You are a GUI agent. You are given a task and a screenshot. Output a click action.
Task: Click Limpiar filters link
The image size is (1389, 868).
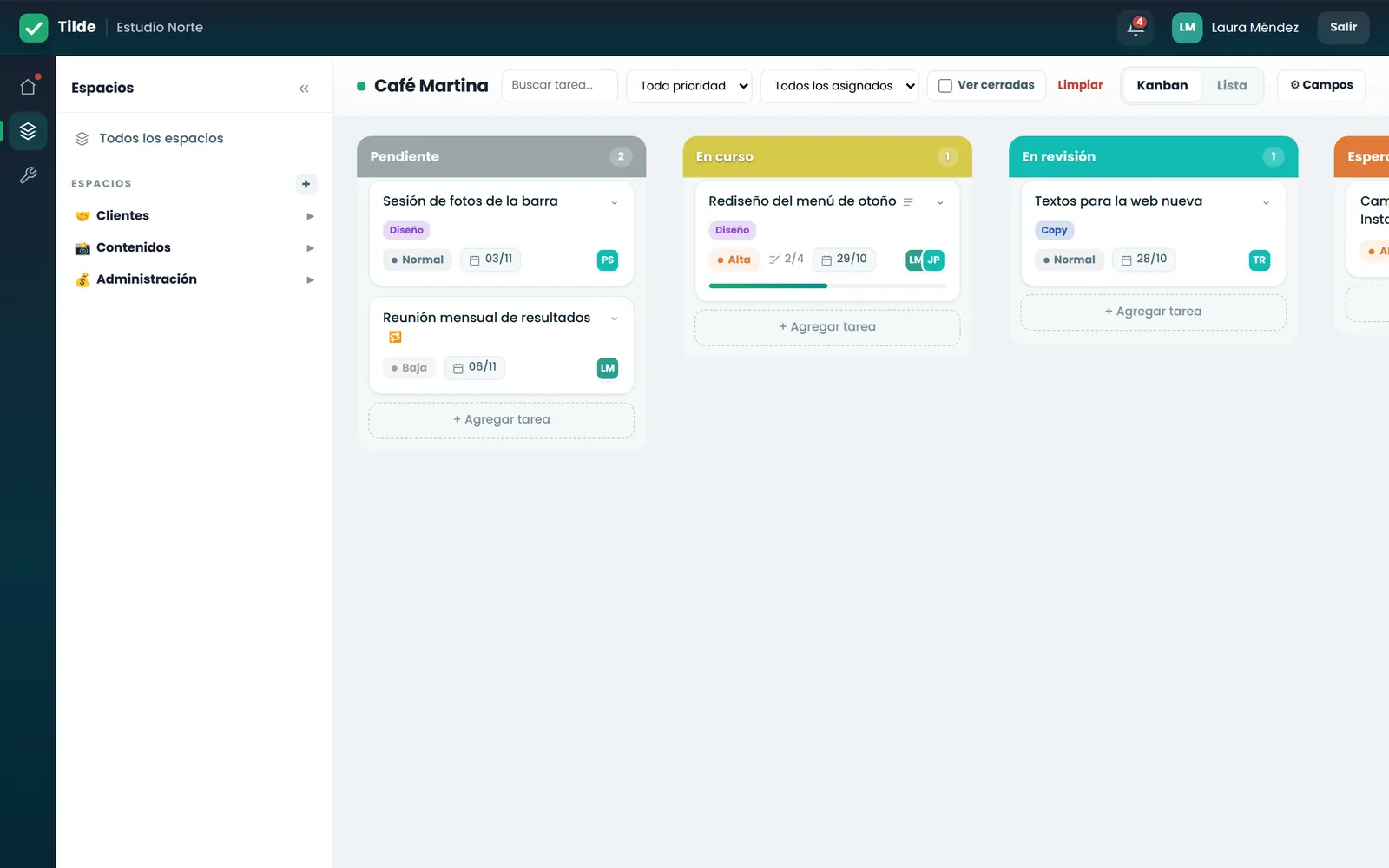coord(1080,85)
